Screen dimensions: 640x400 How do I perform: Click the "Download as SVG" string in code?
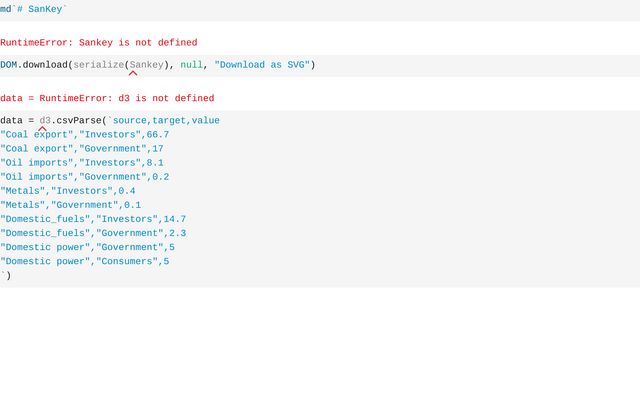click(x=262, y=65)
